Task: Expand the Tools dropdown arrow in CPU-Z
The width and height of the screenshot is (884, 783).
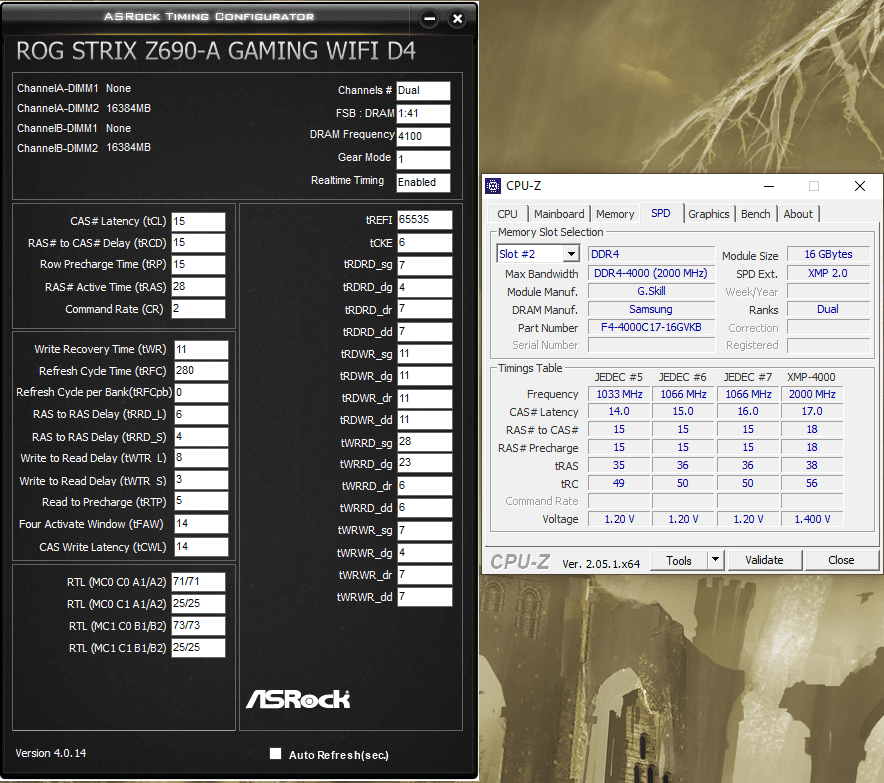Action: [x=715, y=560]
